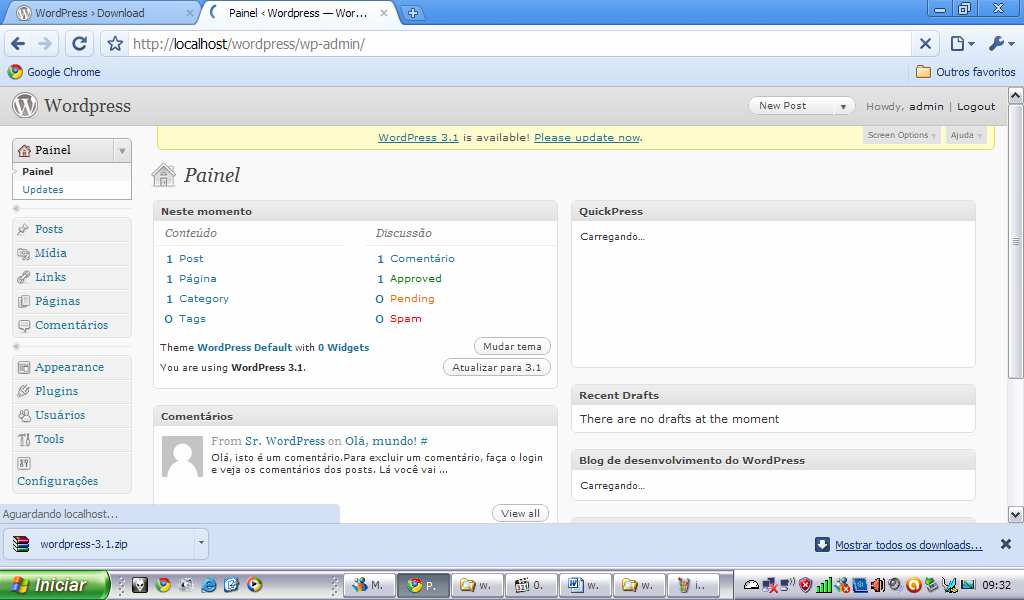Expand the Painel menu toggle arrow
The height and width of the screenshot is (600, 1024).
(122, 151)
